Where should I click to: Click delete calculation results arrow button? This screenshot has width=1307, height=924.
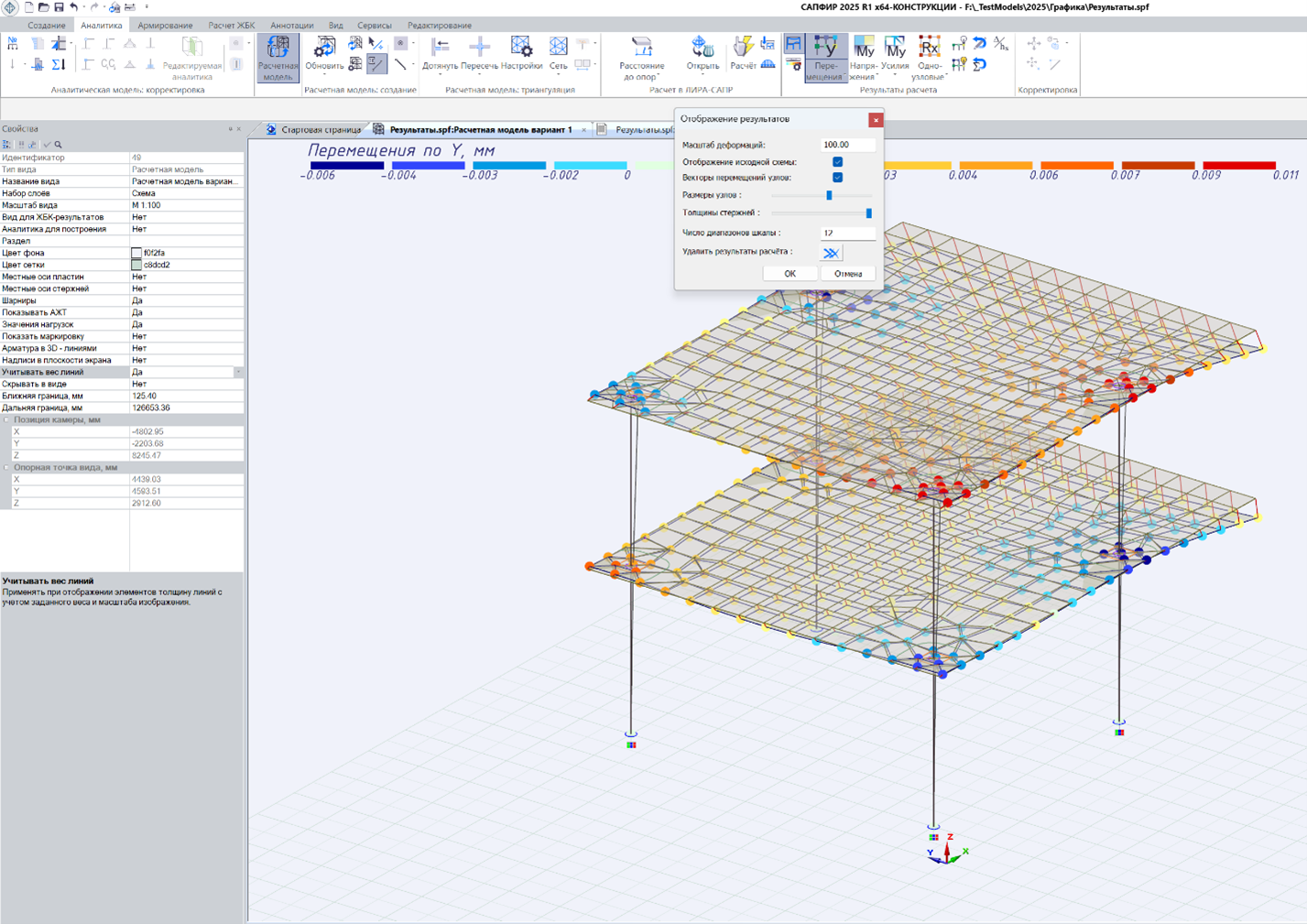pos(831,253)
